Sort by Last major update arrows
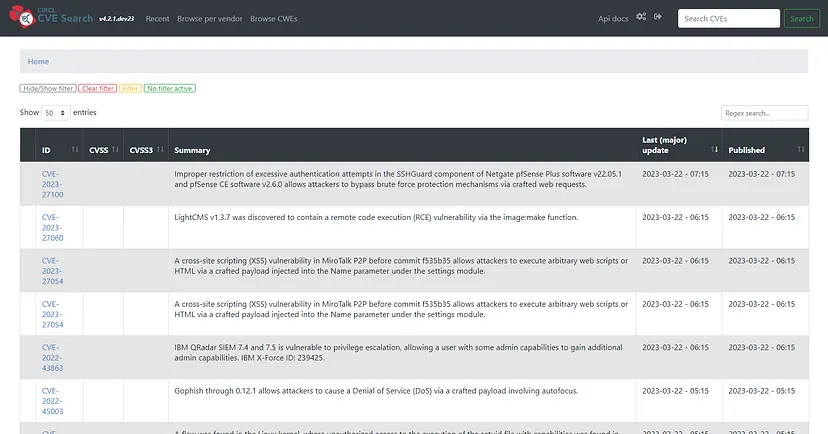The image size is (828, 434). [x=714, y=150]
